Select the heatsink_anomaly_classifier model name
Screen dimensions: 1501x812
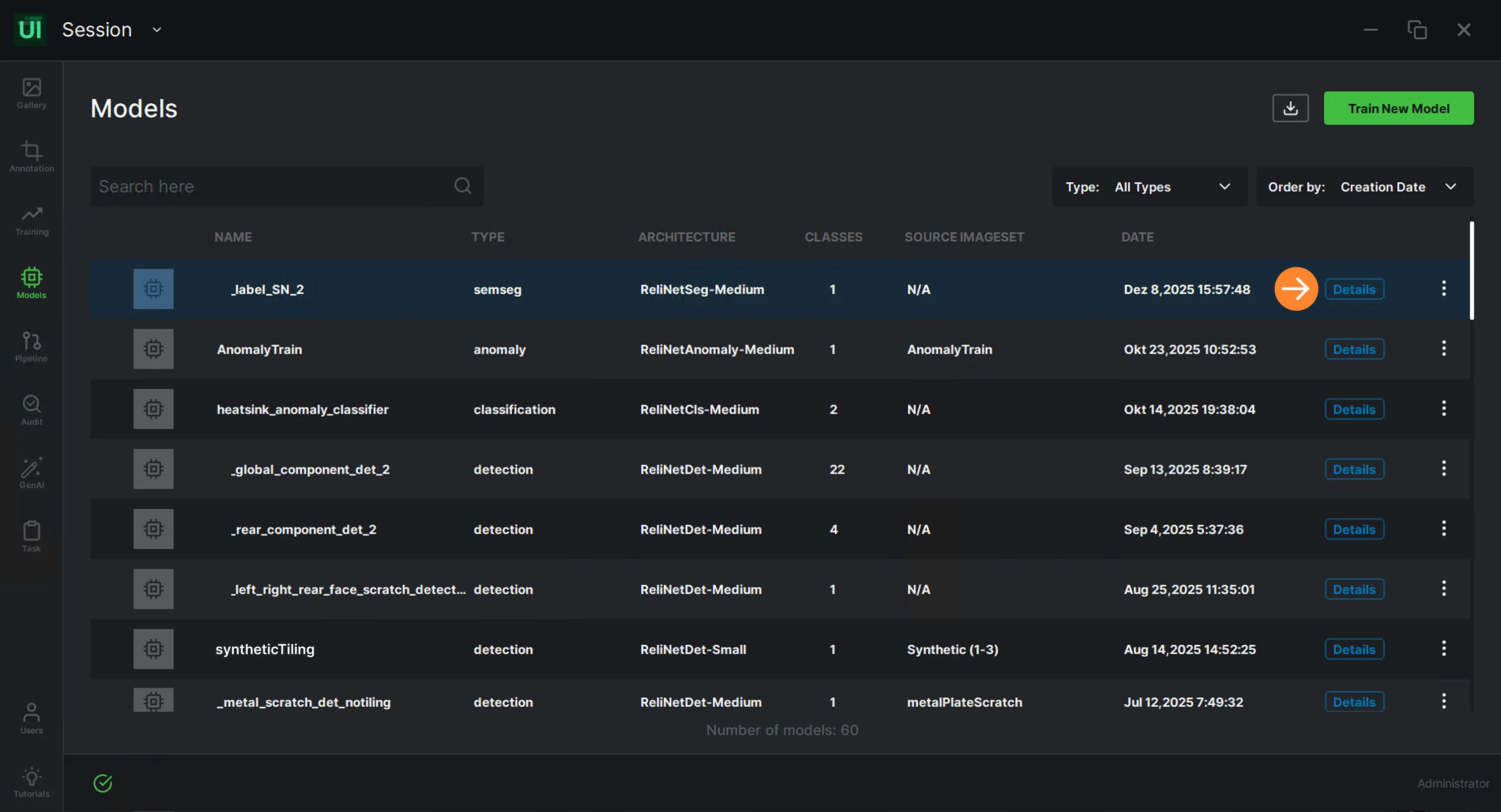[302, 409]
